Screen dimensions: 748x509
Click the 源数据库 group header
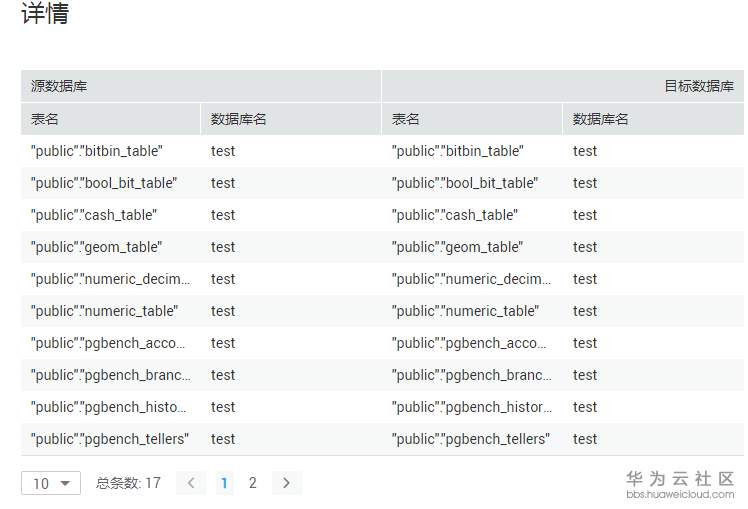pos(59,86)
